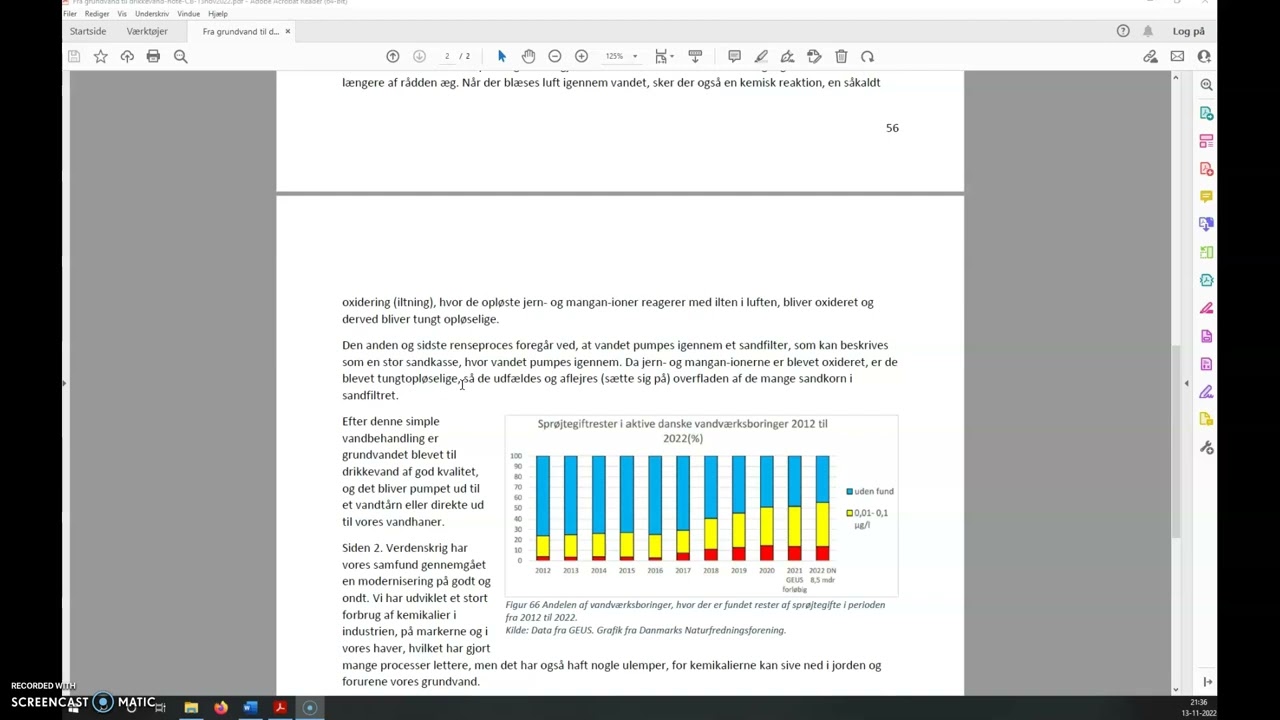Select the Fra grundvand til d... document tab
Screen dimensions: 1280x720
point(240,31)
